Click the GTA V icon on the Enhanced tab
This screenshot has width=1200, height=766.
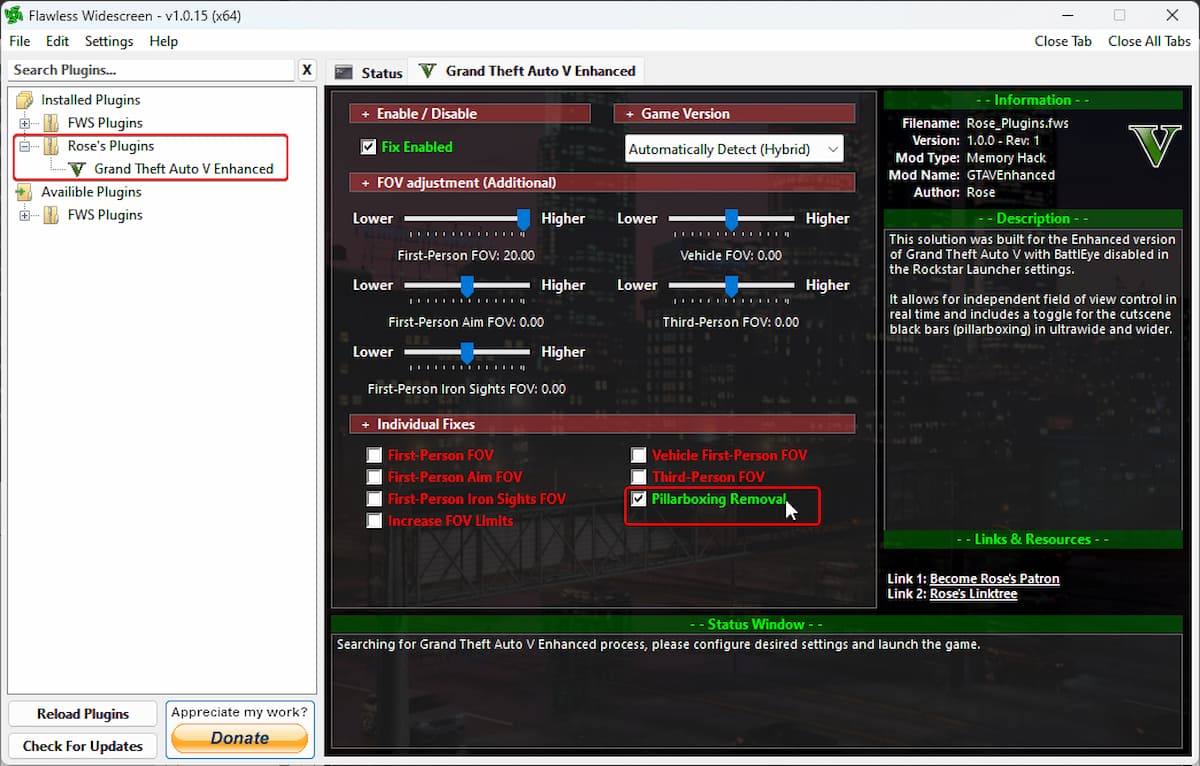(426, 71)
